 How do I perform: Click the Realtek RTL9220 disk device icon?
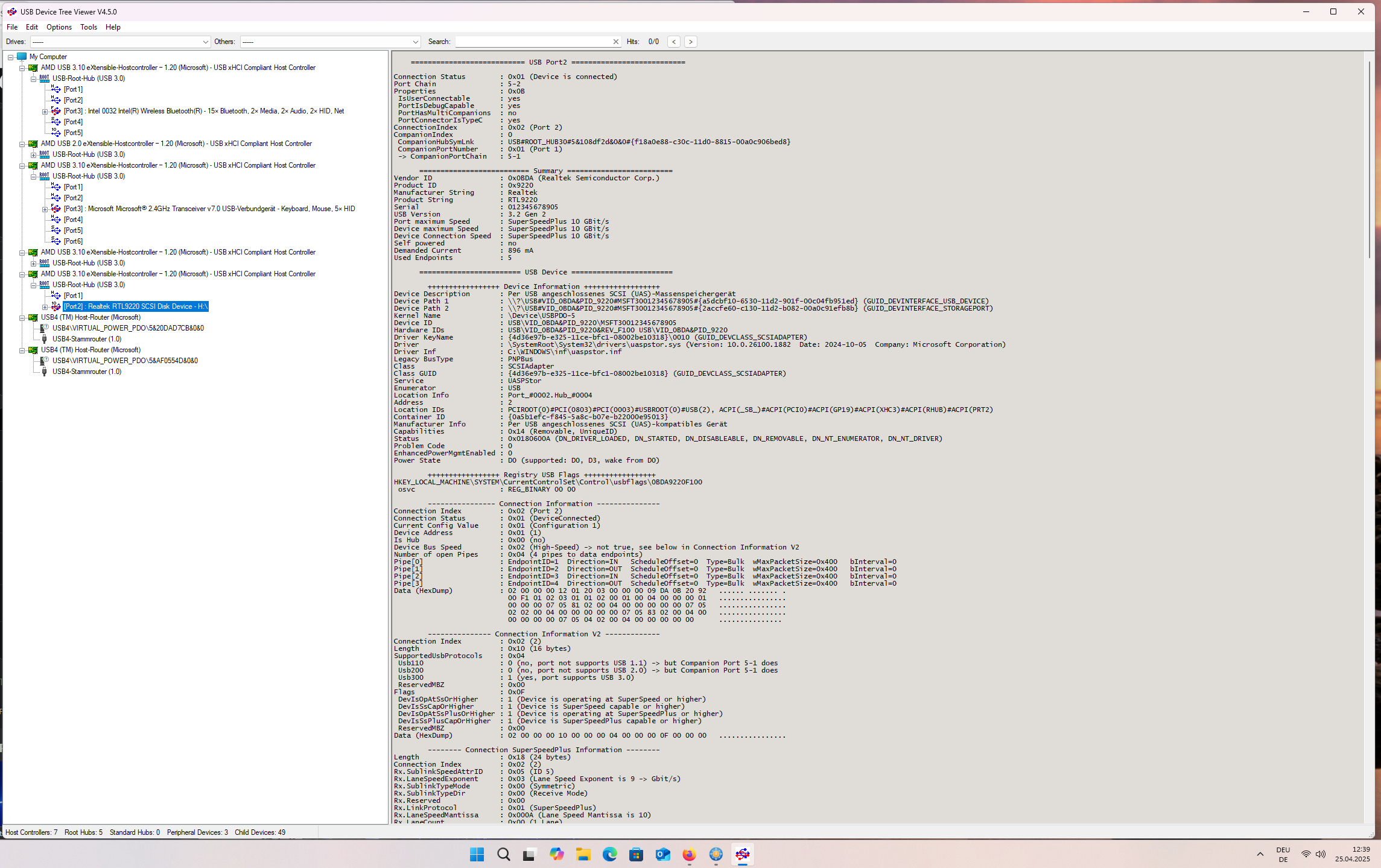pos(56,306)
